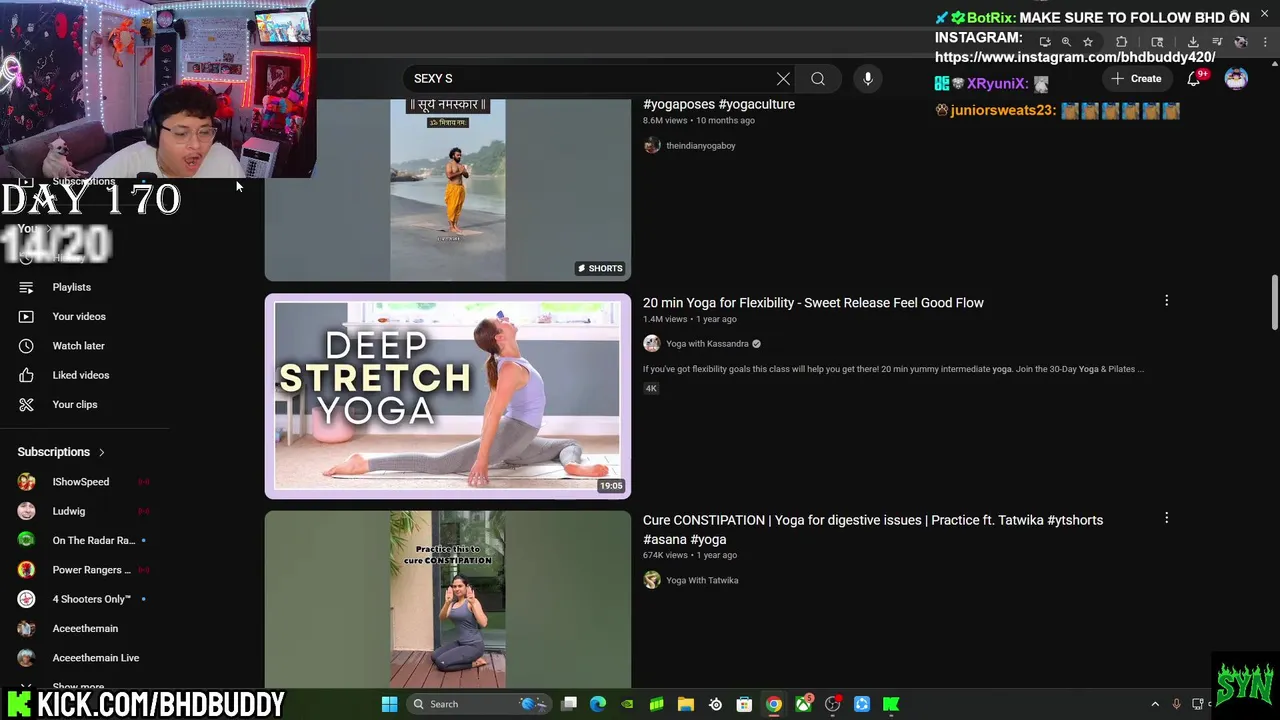Open theindianyogaboy channel name
1280x720 pixels.
click(x=701, y=145)
